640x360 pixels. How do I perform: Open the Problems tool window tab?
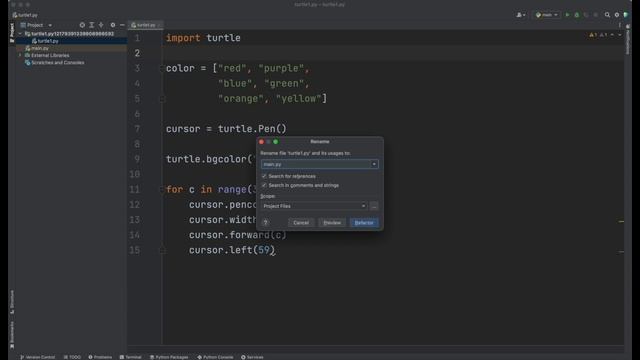100,357
